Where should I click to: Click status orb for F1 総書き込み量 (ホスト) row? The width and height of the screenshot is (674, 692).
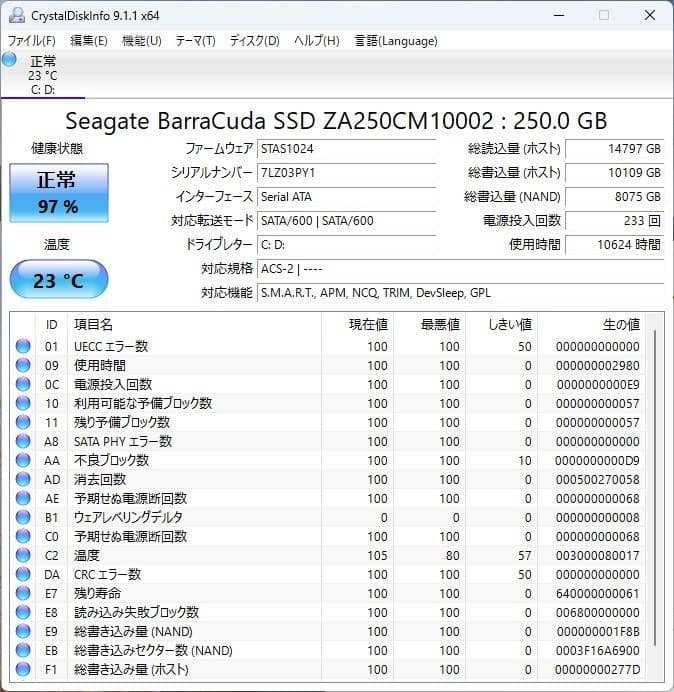tap(23, 669)
